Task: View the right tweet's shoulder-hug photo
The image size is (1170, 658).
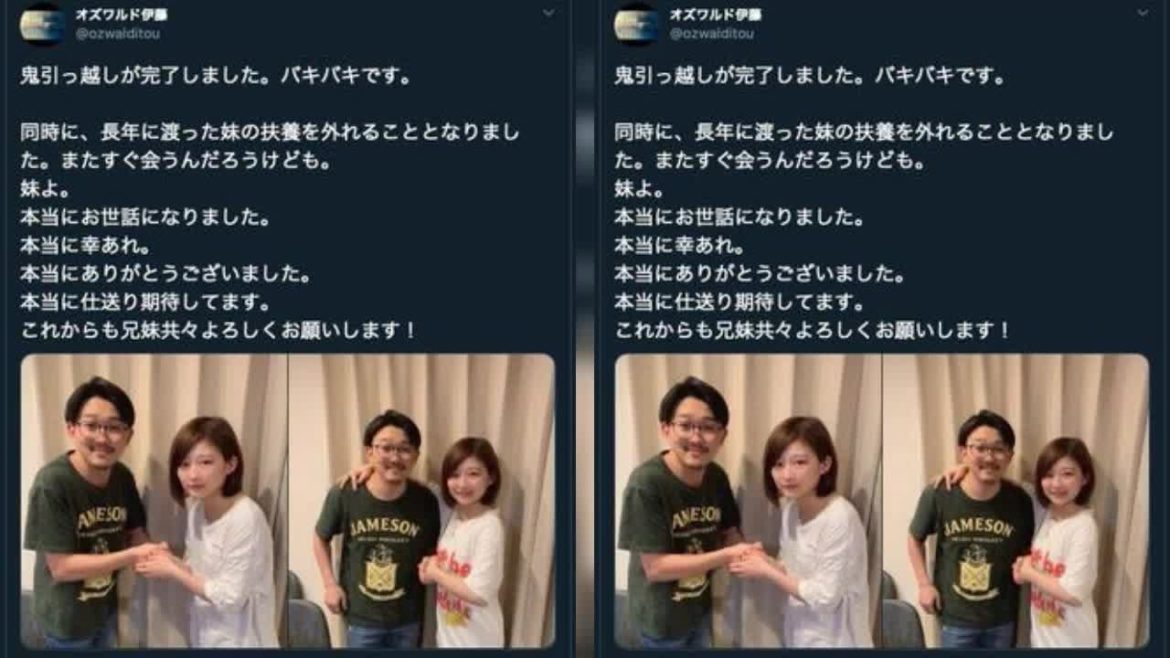Action: (x=1016, y=501)
